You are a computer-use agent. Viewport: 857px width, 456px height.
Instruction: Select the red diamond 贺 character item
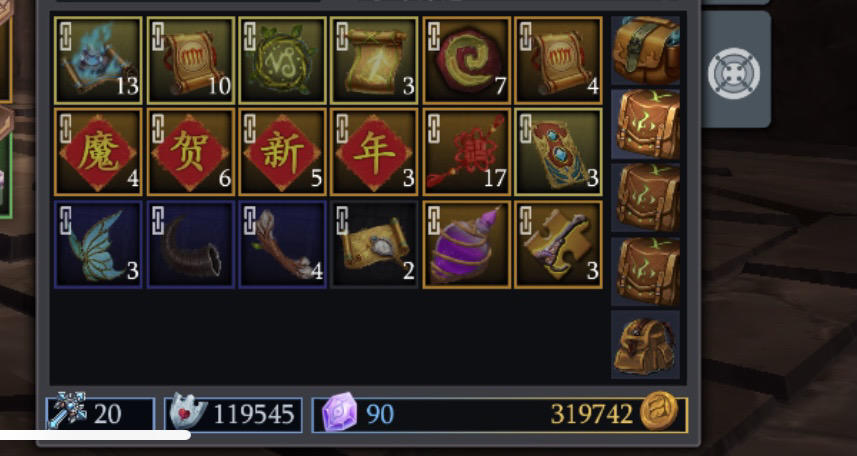click(x=191, y=152)
